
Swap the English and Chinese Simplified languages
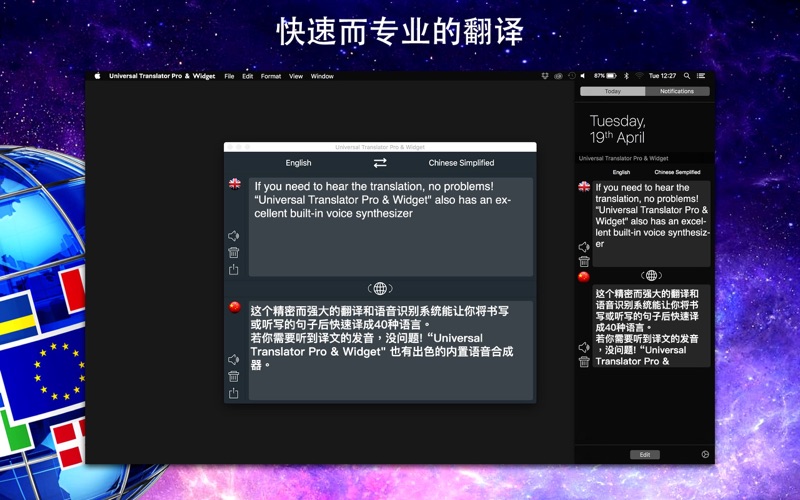tap(380, 163)
